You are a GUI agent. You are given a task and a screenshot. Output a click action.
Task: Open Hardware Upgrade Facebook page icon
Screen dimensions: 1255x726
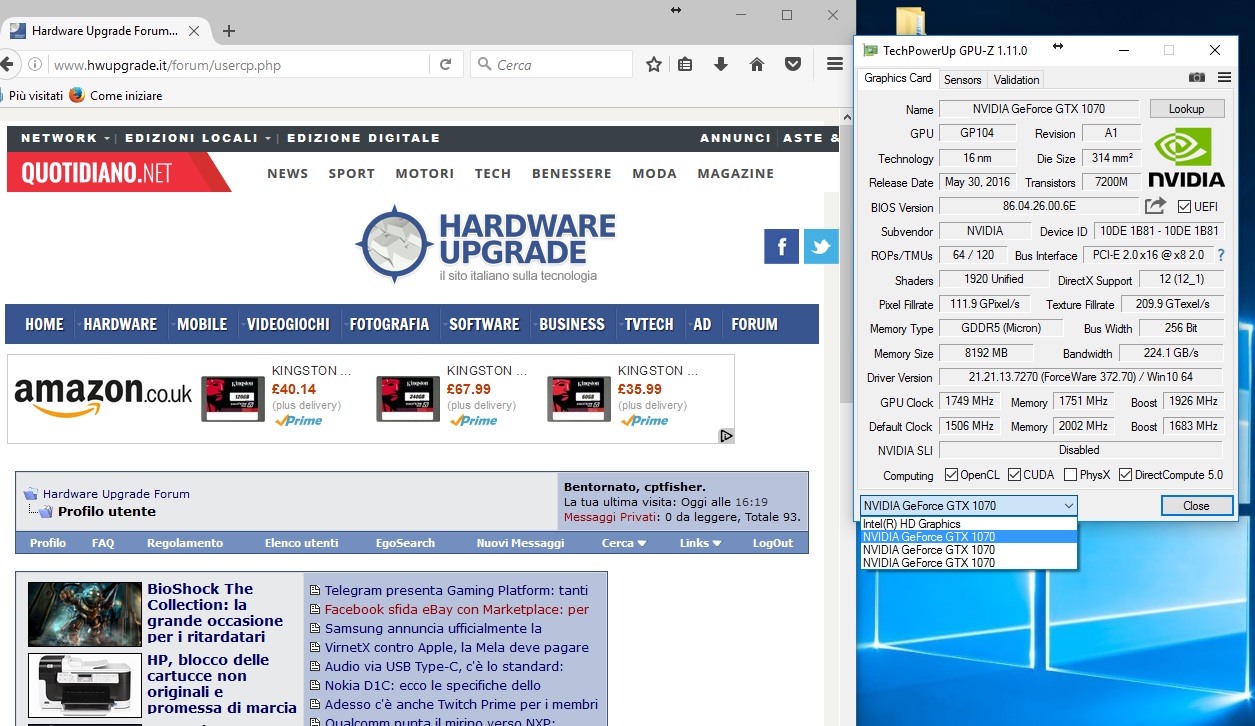click(781, 246)
